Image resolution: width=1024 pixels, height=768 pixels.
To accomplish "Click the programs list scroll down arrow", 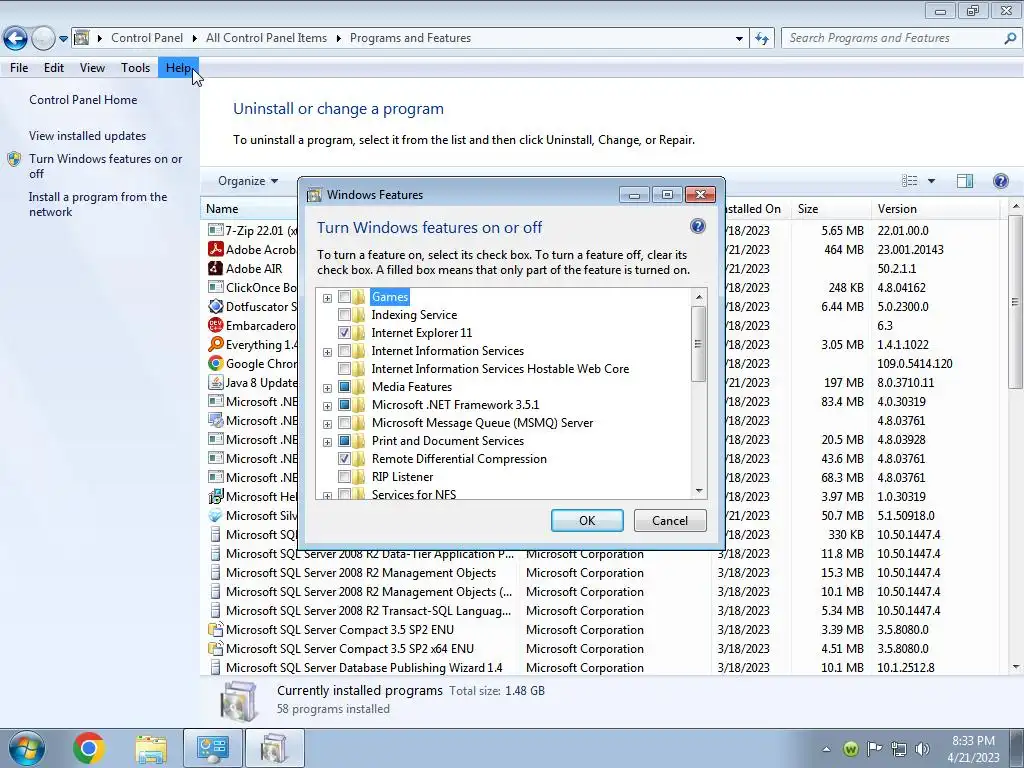I will point(1016,667).
